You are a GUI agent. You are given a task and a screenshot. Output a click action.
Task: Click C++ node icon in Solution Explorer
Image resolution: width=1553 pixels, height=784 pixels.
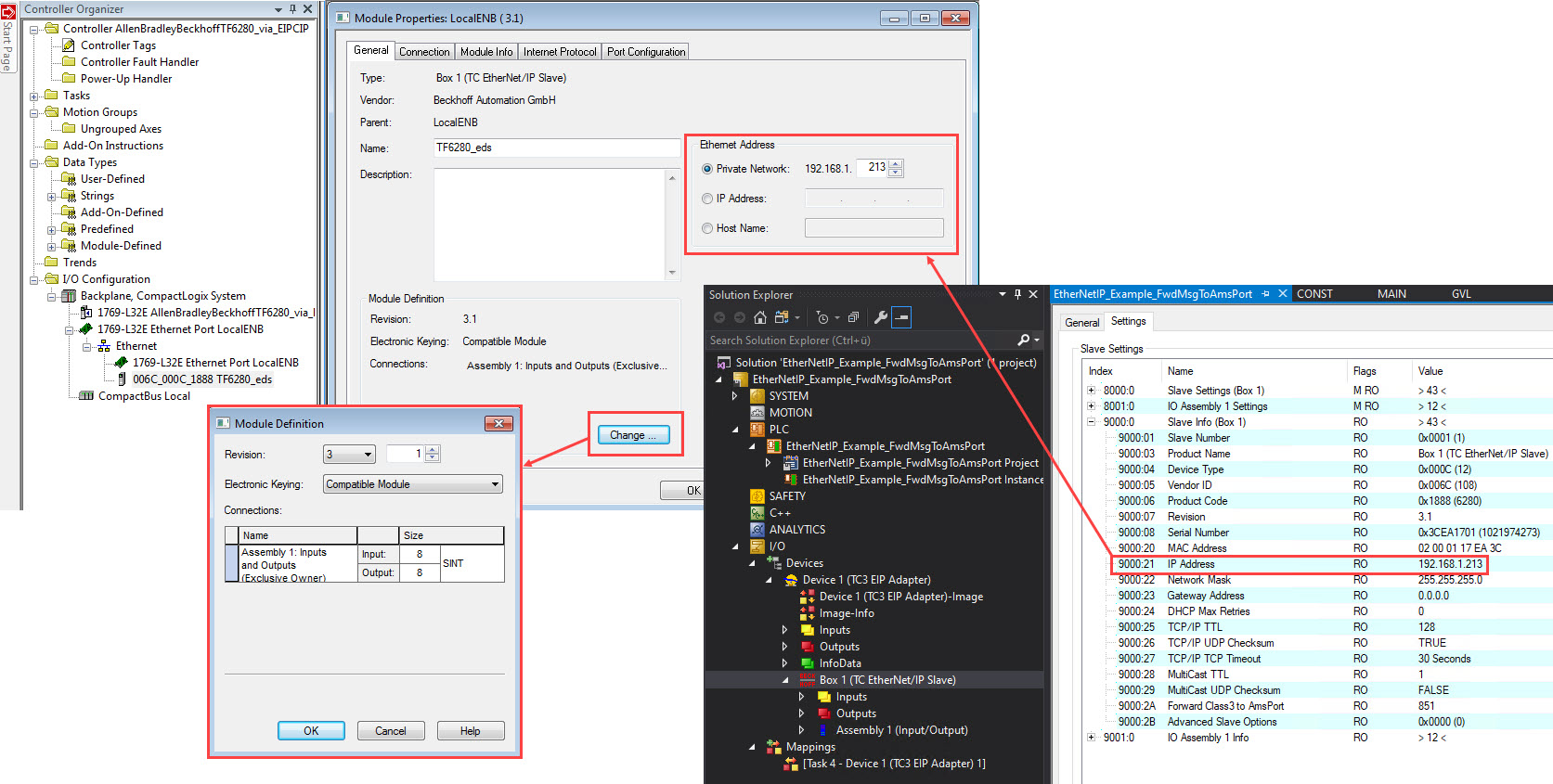(757, 513)
